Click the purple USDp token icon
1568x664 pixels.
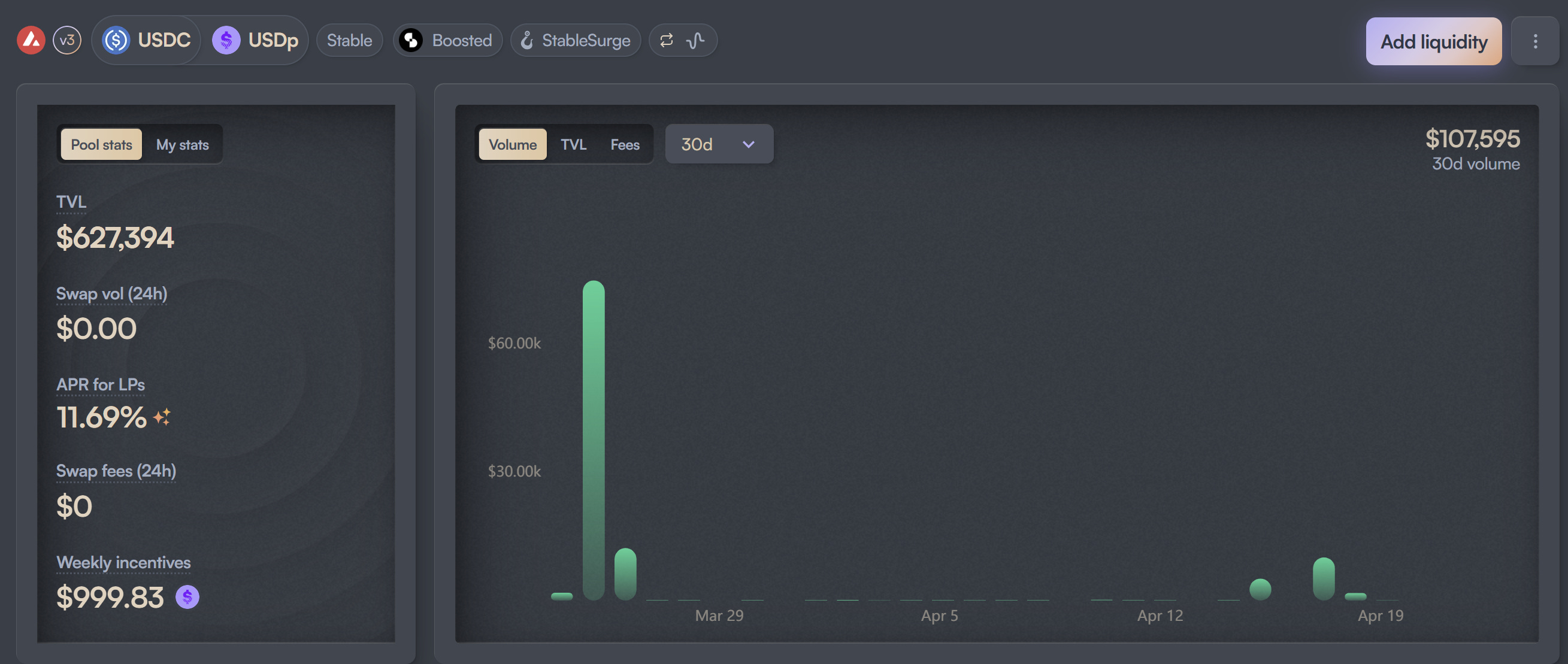pos(226,41)
